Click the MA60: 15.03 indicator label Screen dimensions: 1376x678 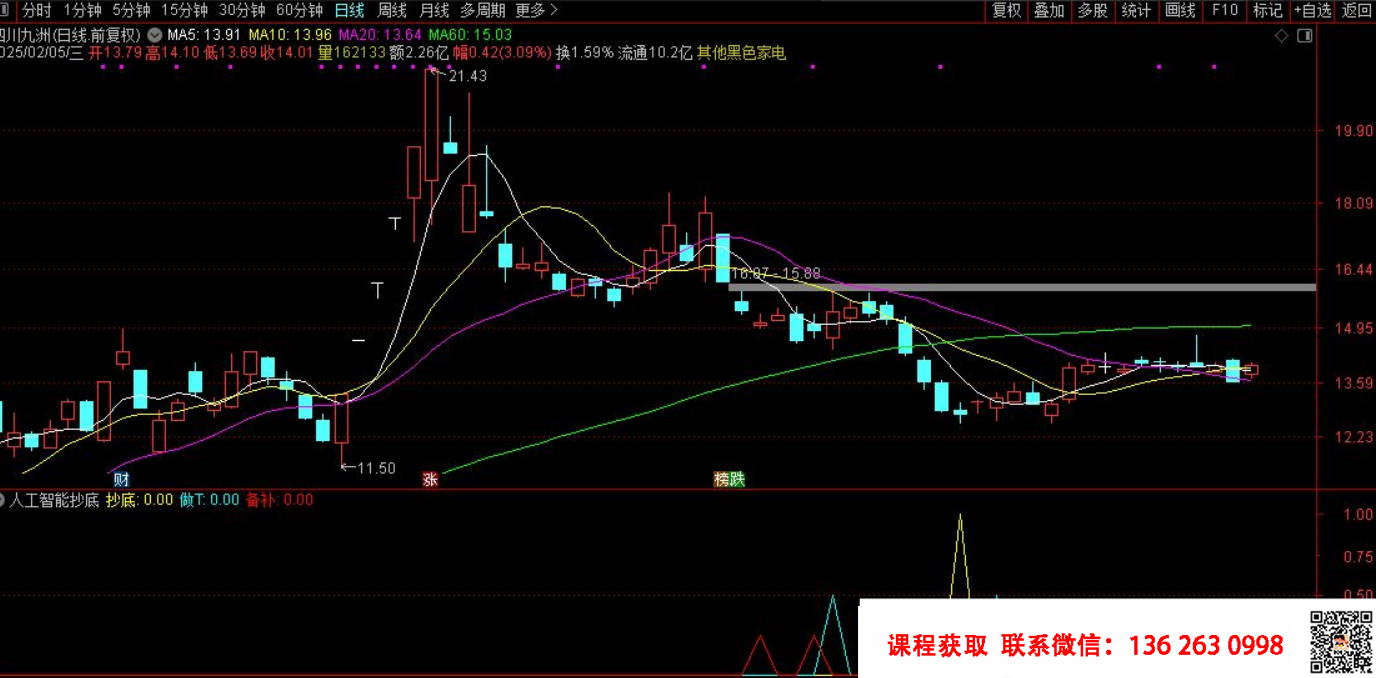pyautogui.click(x=470, y=34)
